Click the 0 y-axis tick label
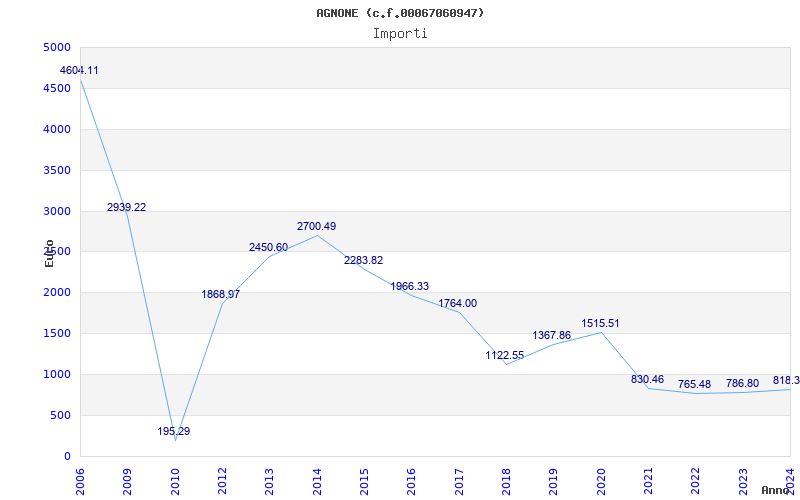The image size is (800, 500). click(67, 456)
